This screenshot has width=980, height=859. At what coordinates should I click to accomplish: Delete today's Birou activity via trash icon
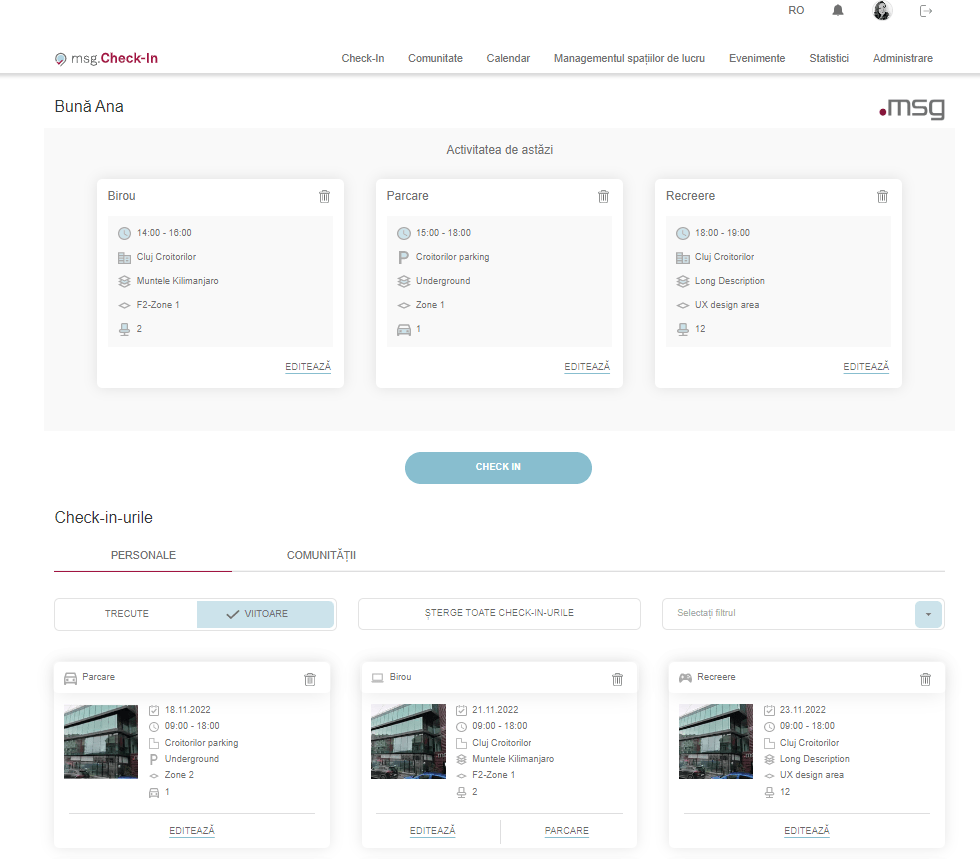click(324, 197)
